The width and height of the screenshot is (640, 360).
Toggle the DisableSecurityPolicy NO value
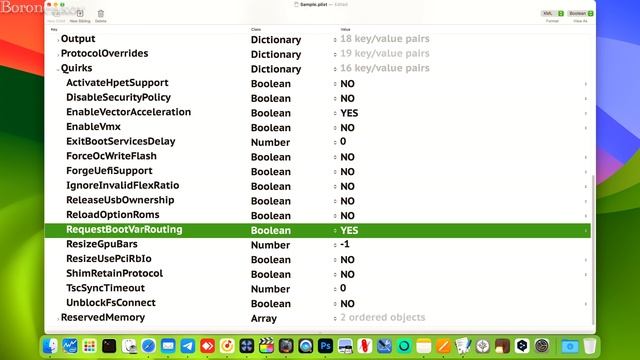[347, 98]
